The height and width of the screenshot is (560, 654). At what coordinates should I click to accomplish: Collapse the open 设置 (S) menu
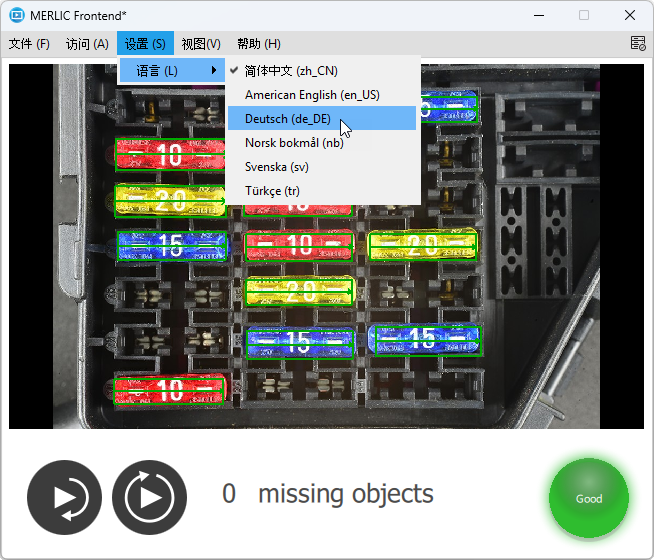pos(145,43)
